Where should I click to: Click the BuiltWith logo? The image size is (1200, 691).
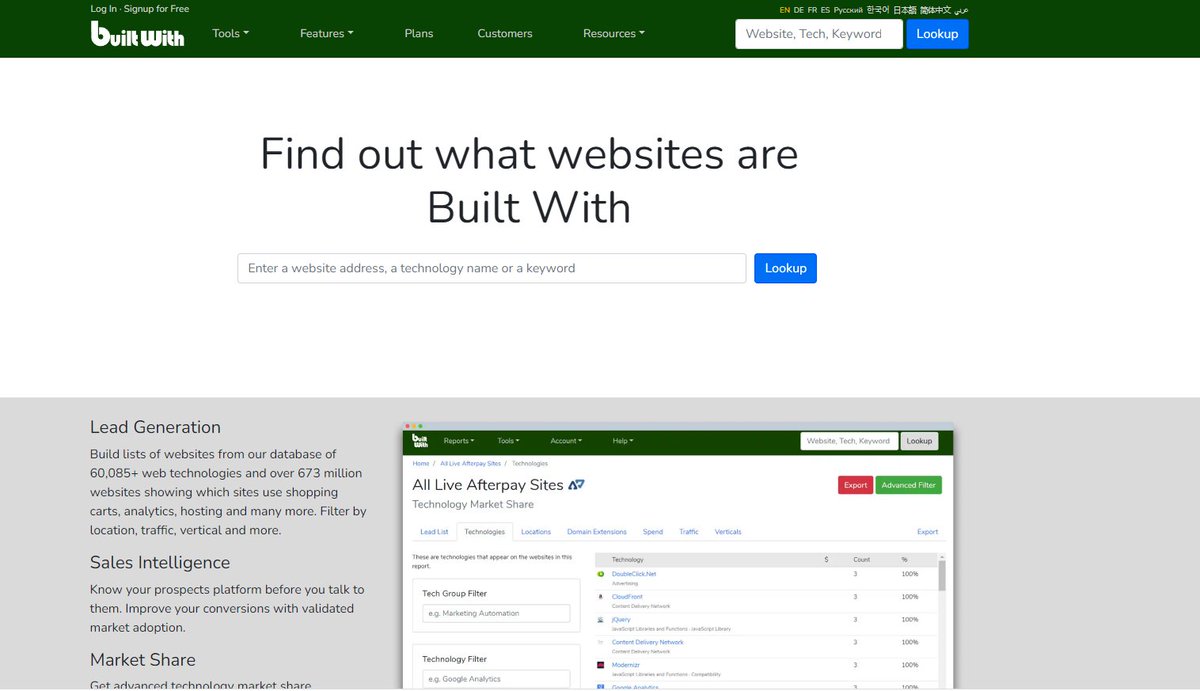(x=137, y=33)
